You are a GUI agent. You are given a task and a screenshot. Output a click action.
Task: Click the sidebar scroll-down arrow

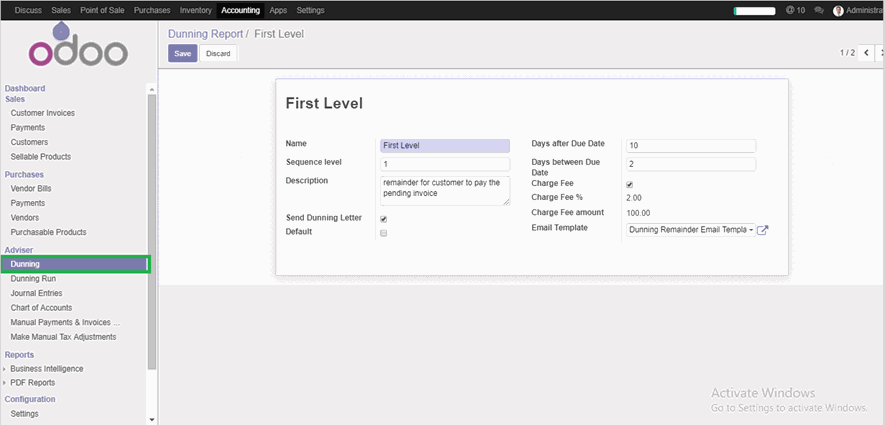coord(152,419)
